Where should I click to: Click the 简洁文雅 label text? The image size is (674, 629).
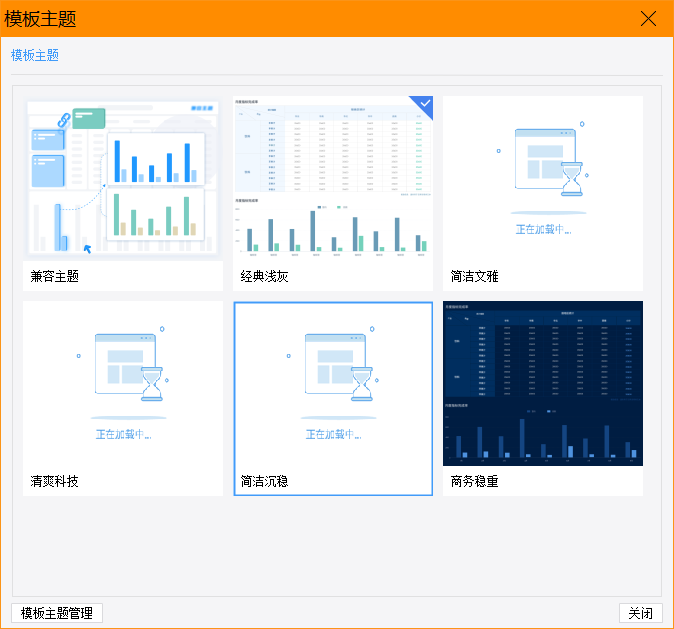click(x=475, y=276)
